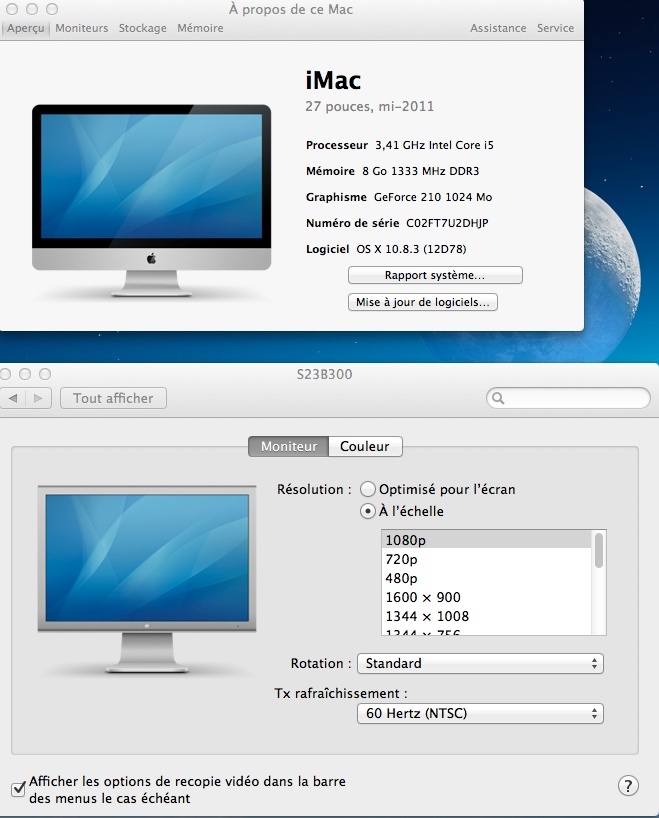
Task: Click the Mémoire 8 Go 1333 MHz DDR3 line
Action: 392,171
